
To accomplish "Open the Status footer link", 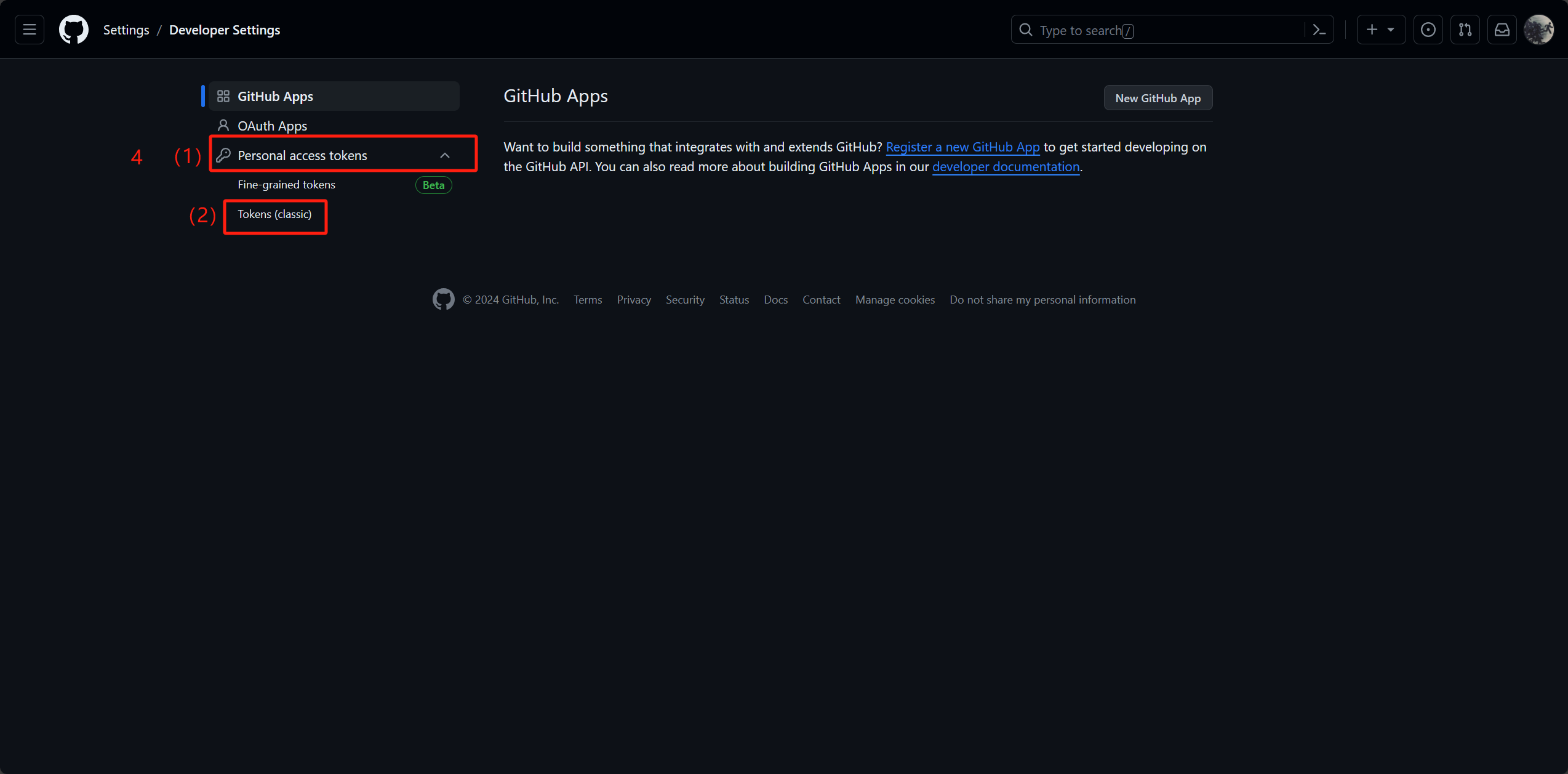I will (x=734, y=300).
